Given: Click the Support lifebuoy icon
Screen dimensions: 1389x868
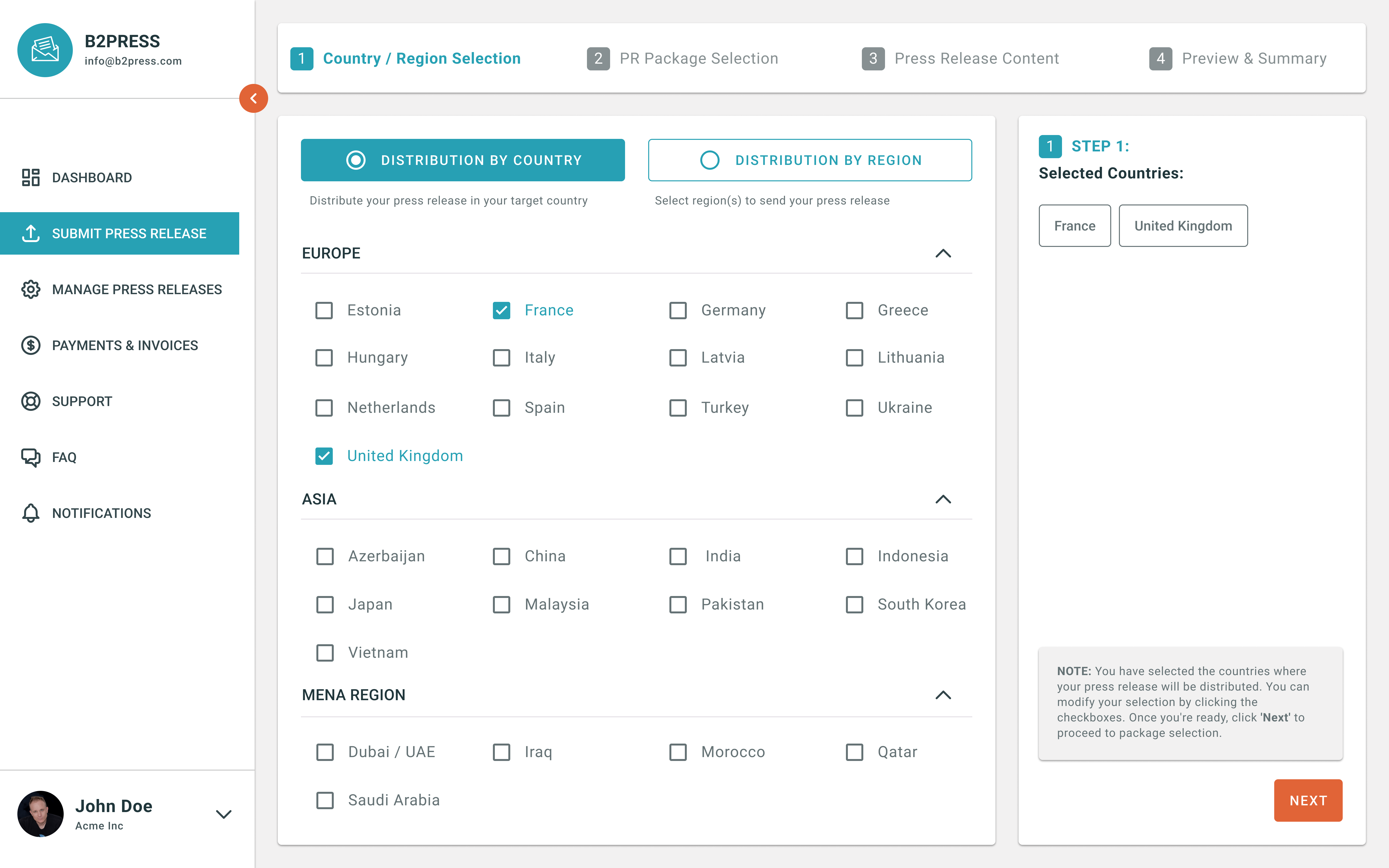Looking at the screenshot, I should click(x=30, y=401).
